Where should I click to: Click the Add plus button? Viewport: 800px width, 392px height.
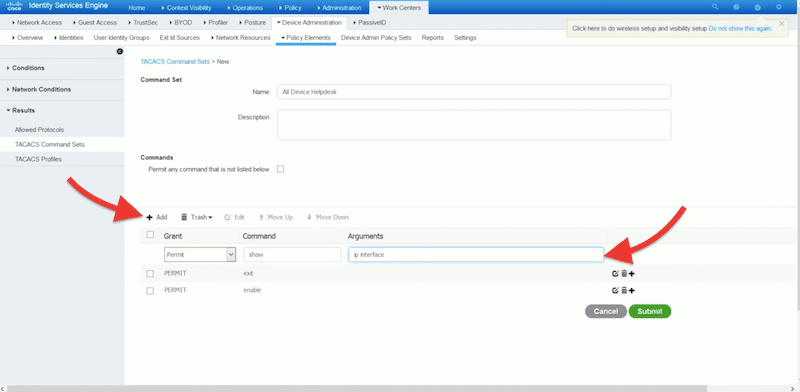click(x=157, y=217)
